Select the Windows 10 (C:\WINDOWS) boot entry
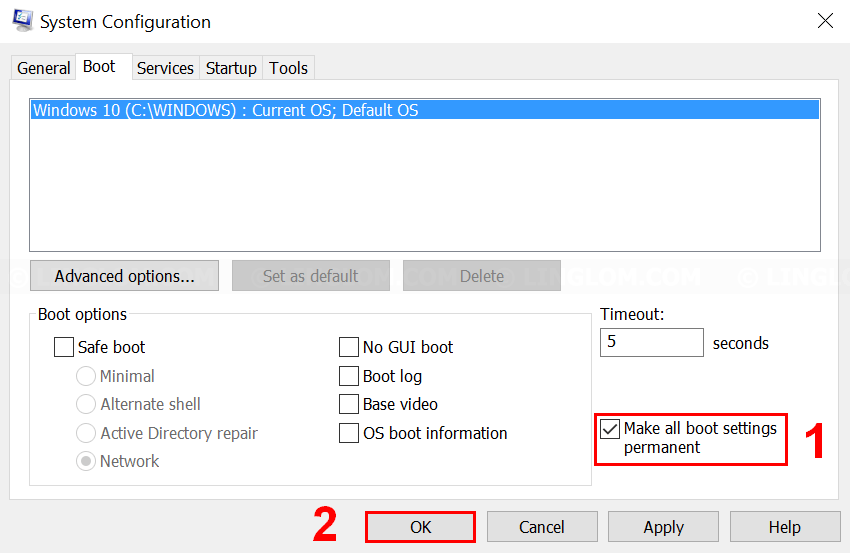The height and width of the screenshot is (553, 850). (424, 110)
